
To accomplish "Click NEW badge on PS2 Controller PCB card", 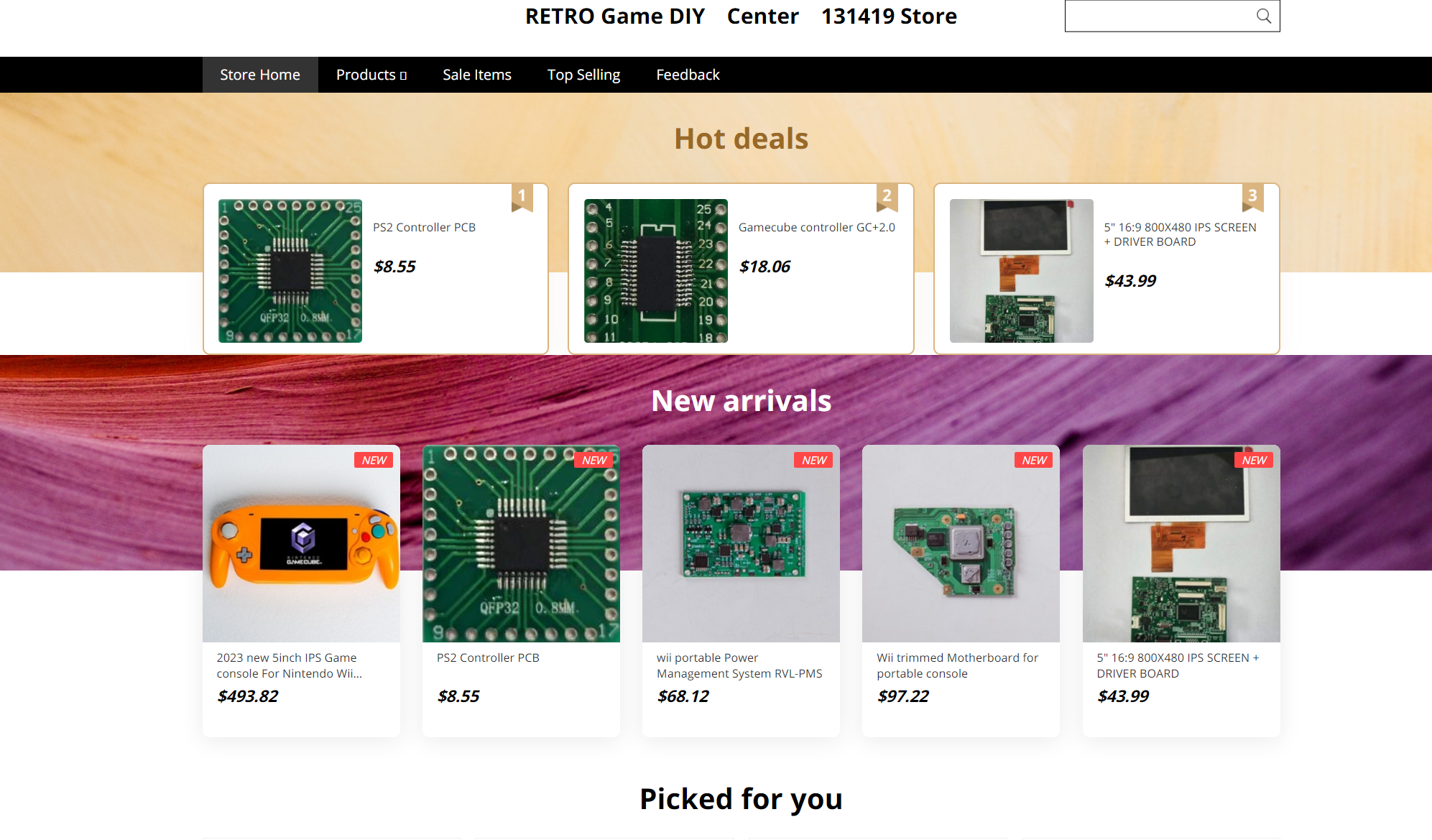I will (593, 460).
